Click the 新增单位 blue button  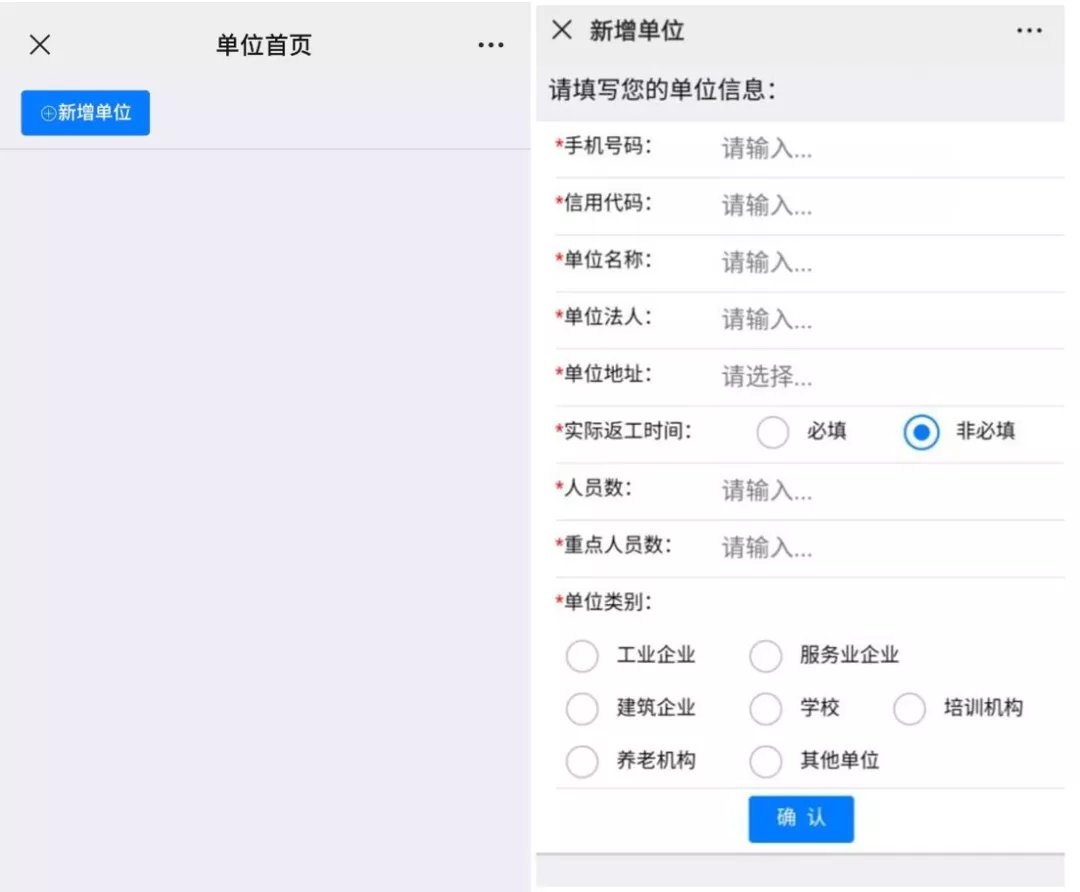(x=85, y=113)
